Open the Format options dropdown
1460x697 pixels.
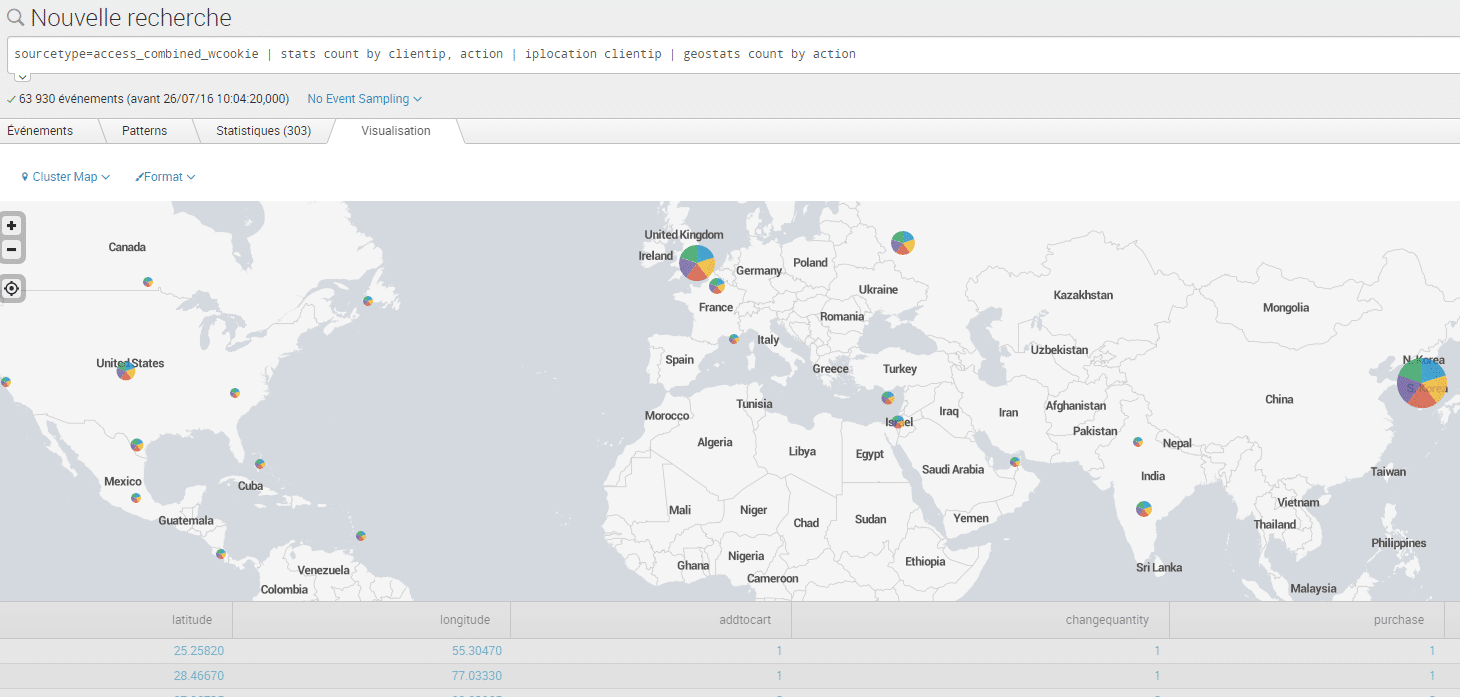[x=165, y=177]
